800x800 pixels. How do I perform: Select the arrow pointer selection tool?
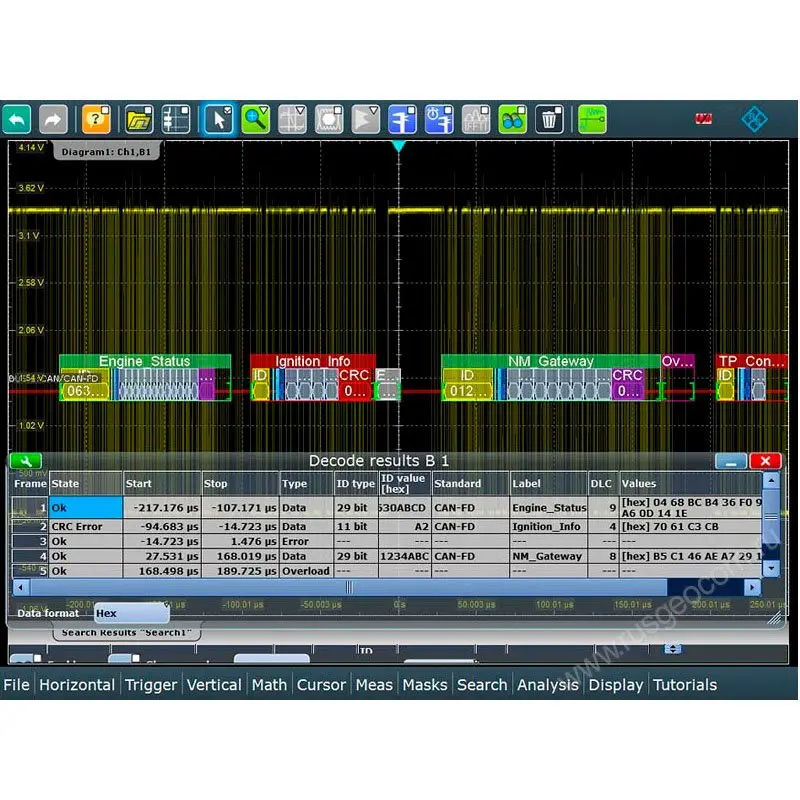coord(218,119)
